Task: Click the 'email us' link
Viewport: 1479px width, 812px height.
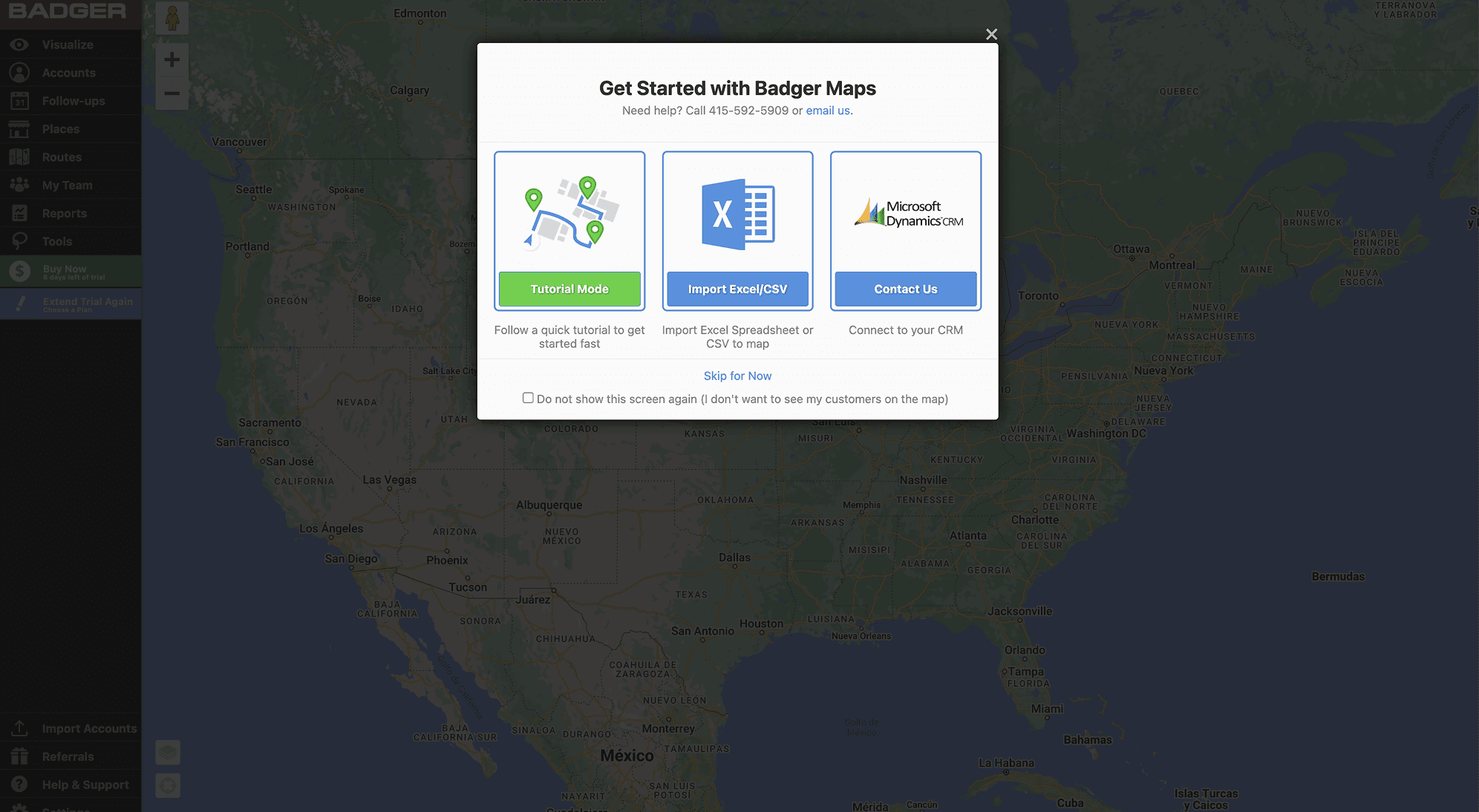Action: pyautogui.click(x=828, y=111)
